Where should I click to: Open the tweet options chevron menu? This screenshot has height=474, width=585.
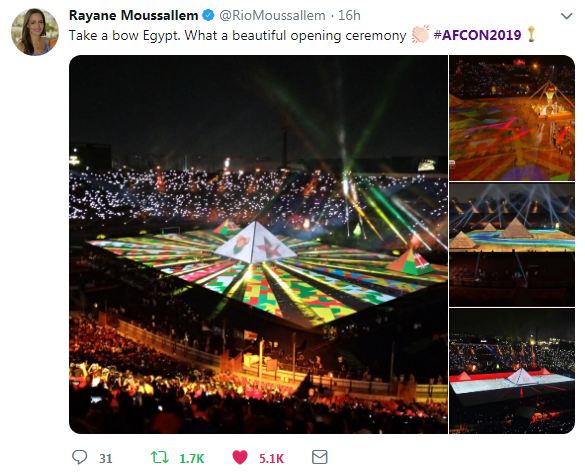tap(566, 16)
